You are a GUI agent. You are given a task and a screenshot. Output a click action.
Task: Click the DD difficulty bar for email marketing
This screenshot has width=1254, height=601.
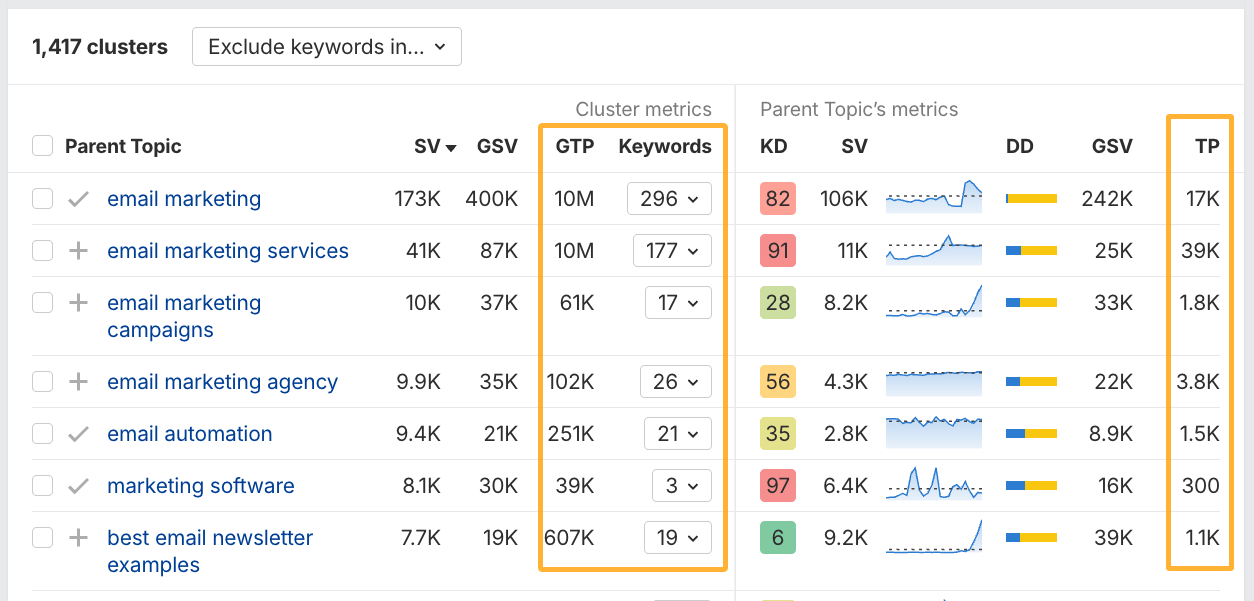[x=1030, y=197]
